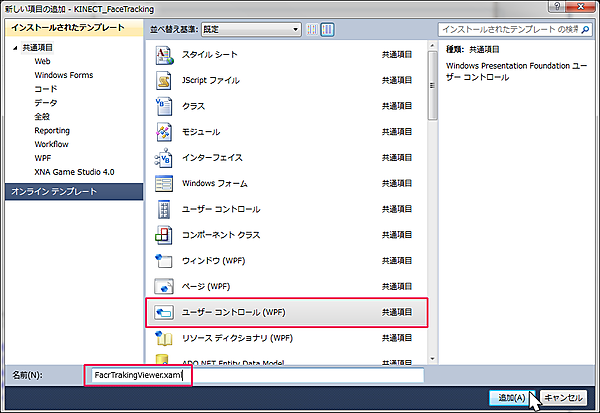Select the JScript file template icon
The image size is (600, 413).
164,81
